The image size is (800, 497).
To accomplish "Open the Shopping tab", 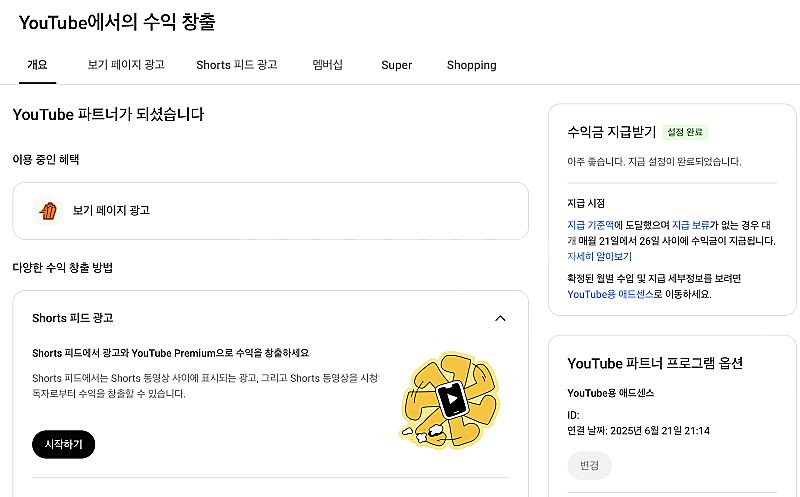I will pyautogui.click(x=471, y=65).
